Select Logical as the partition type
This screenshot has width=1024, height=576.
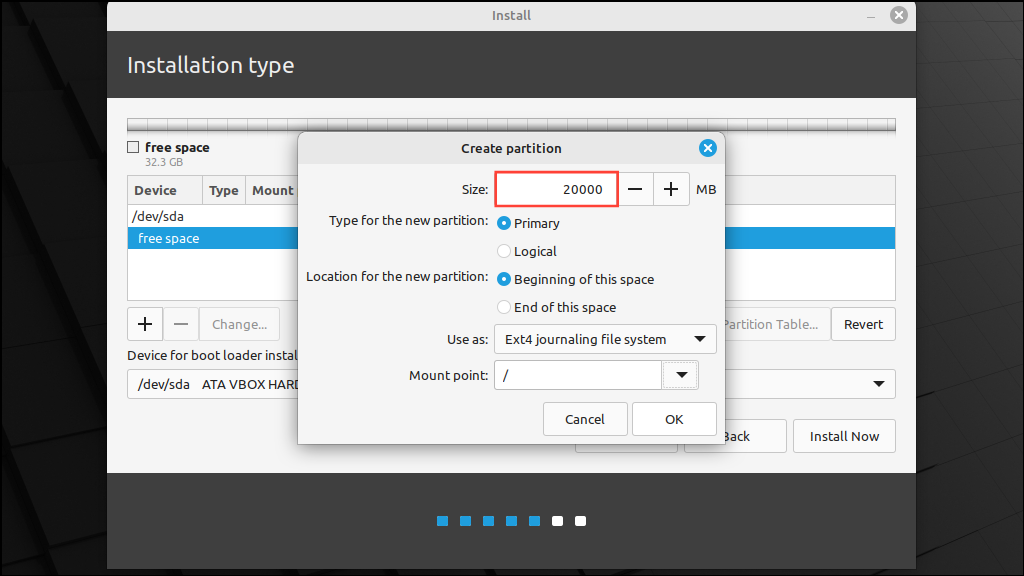pyautogui.click(x=504, y=251)
